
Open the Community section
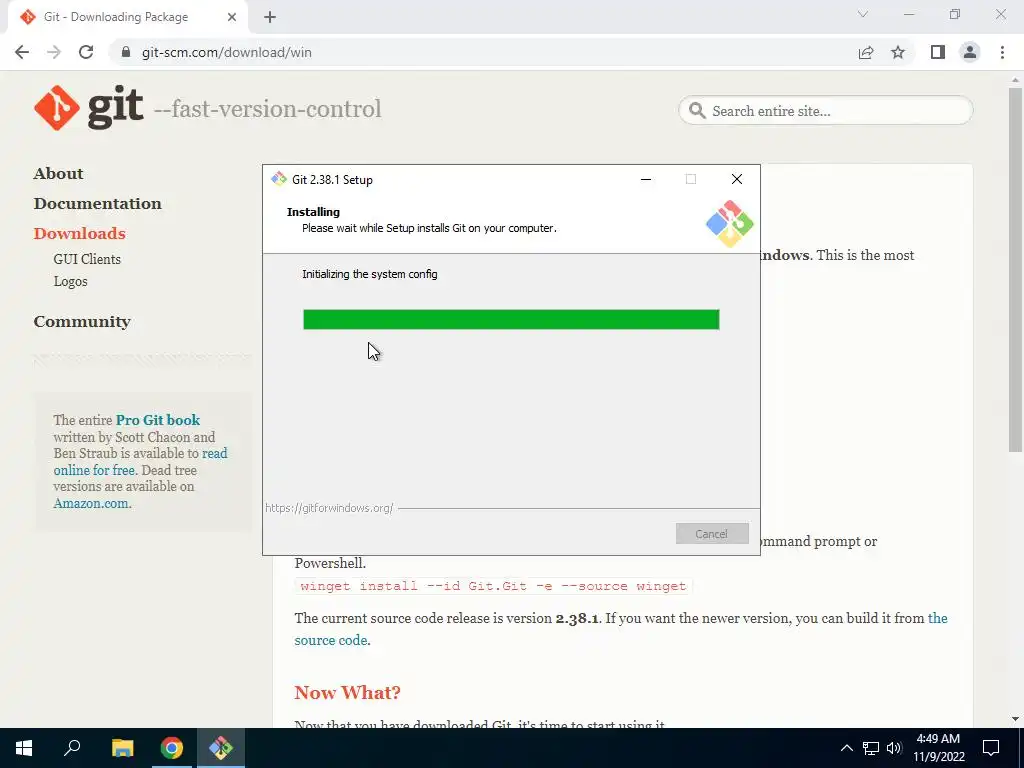coord(82,322)
